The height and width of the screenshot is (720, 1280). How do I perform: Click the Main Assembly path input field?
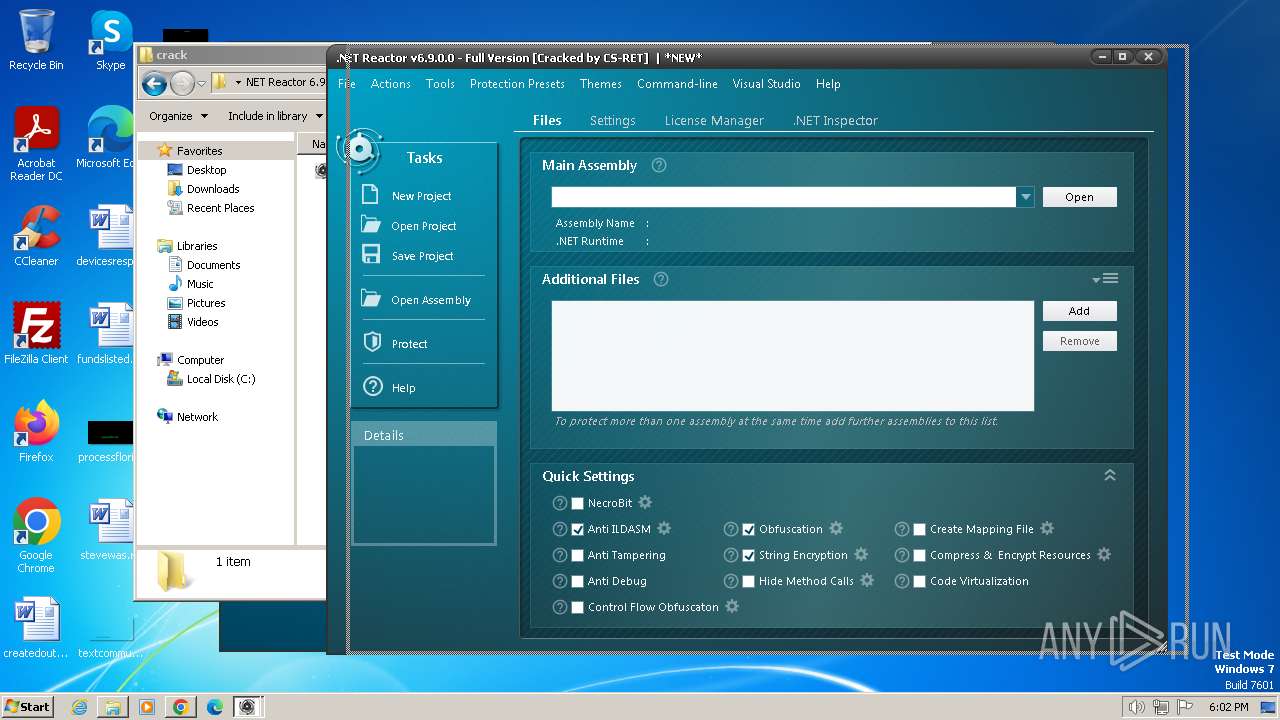pos(784,197)
